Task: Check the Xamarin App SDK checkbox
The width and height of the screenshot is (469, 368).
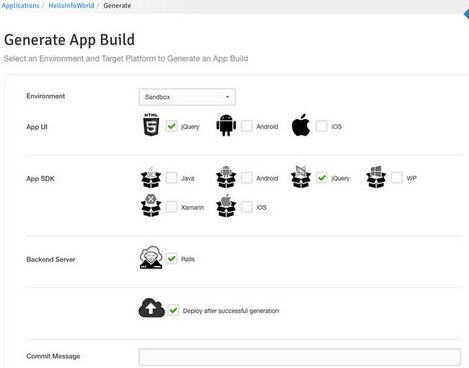Action: [171, 207]
